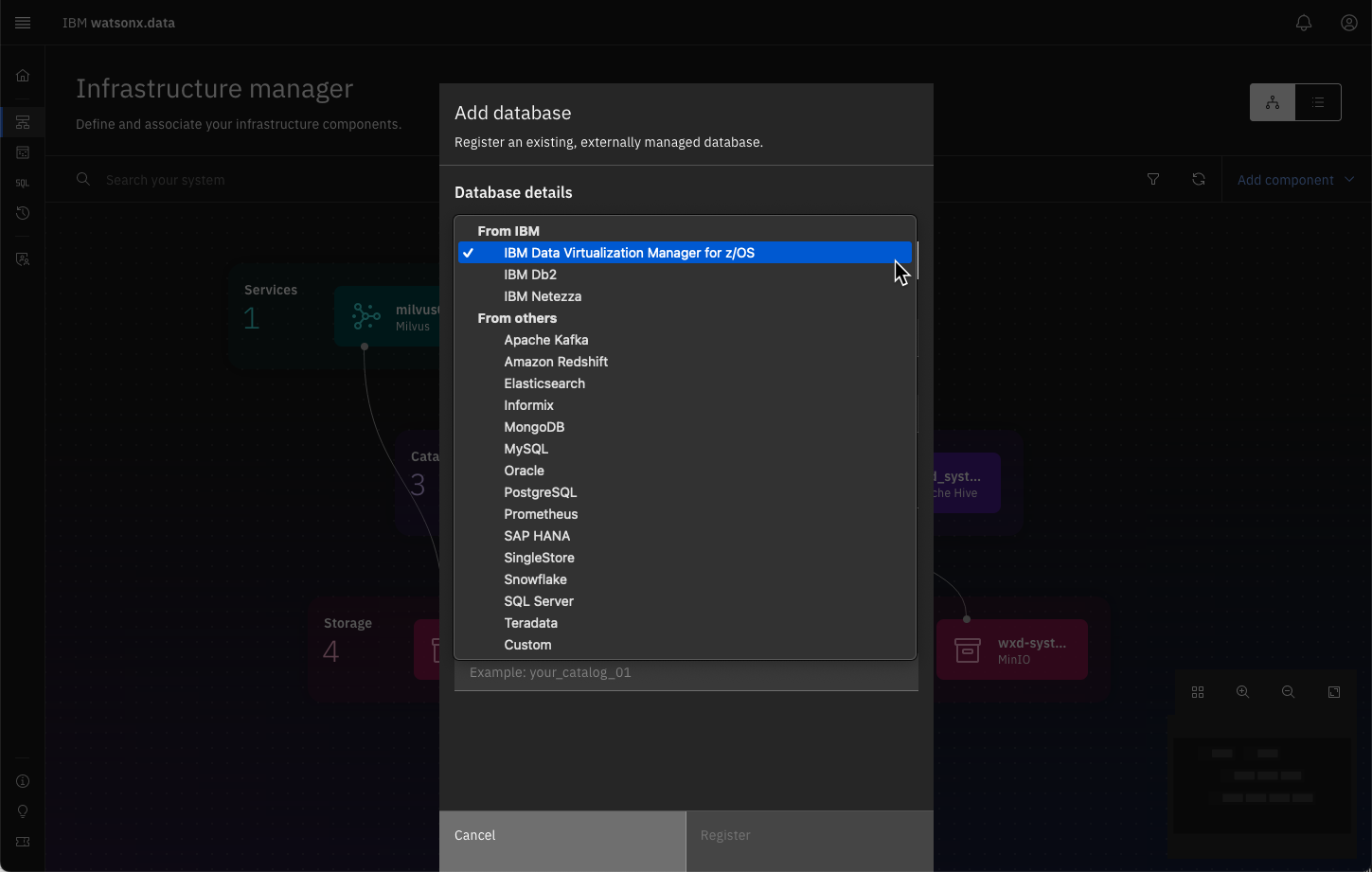Choose SAP HANA option
Image resolution: width=1372 pixels, height=872 pixels.
coord(685,536)
